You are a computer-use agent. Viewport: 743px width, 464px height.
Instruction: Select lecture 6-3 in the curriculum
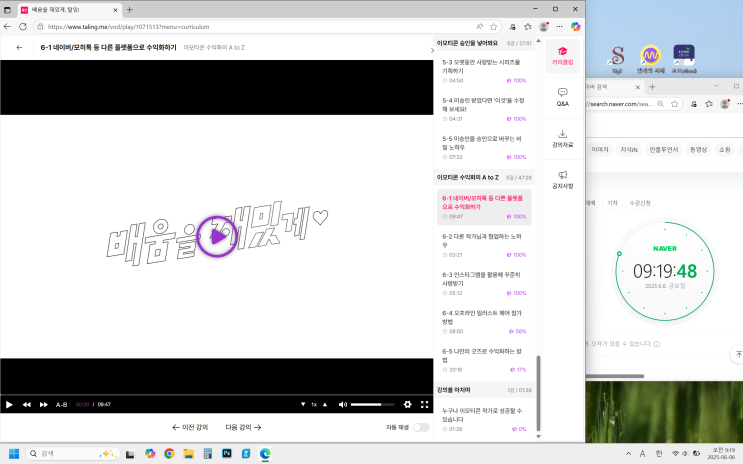coord(484,283)
